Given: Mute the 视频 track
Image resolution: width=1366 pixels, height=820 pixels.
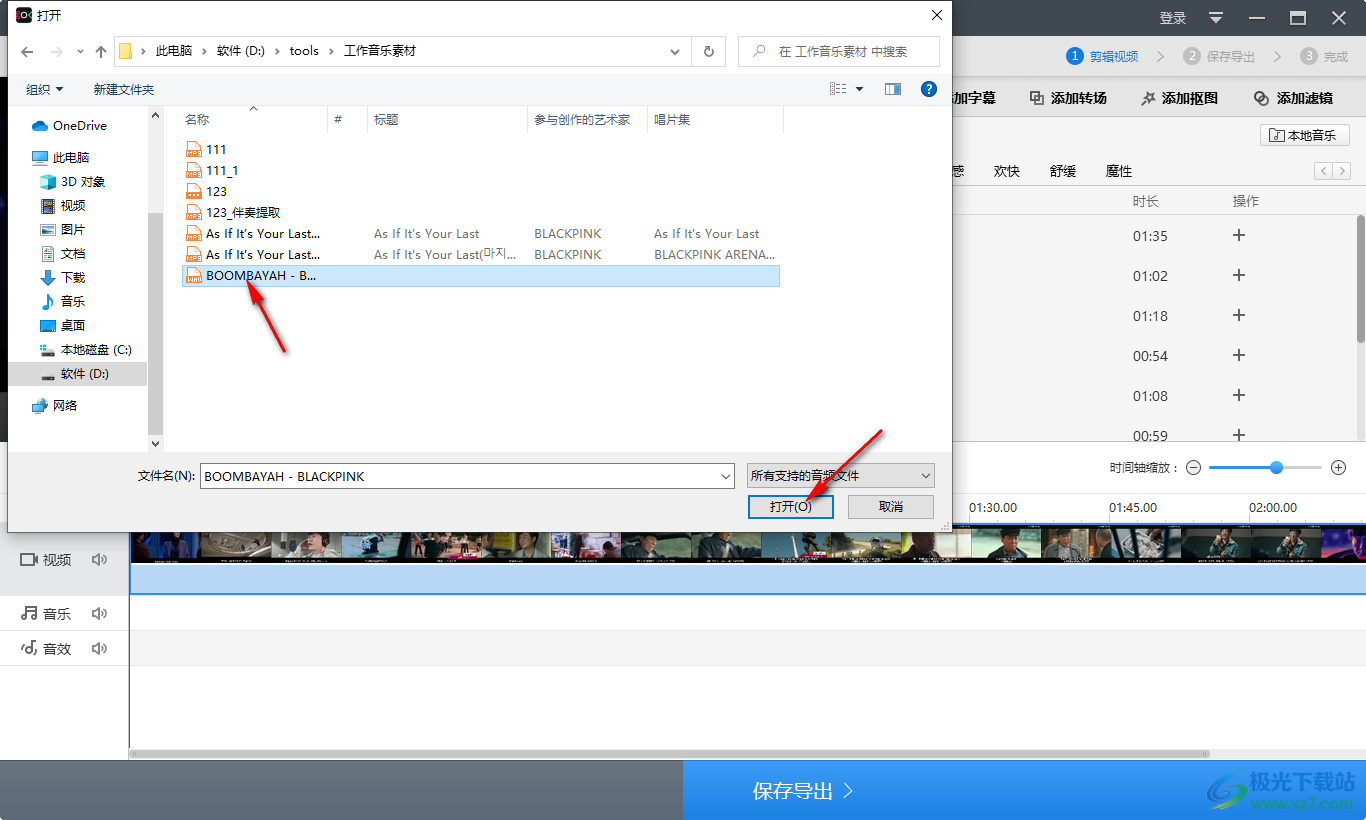Looking at the screenshot, I should click(99, 560).
